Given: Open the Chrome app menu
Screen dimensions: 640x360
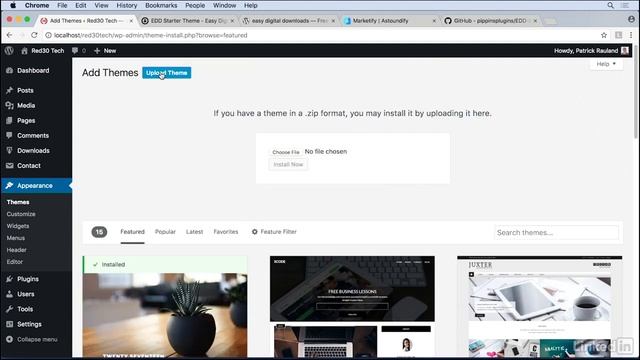Looking at the screenshot, I should tap(37, 5).
